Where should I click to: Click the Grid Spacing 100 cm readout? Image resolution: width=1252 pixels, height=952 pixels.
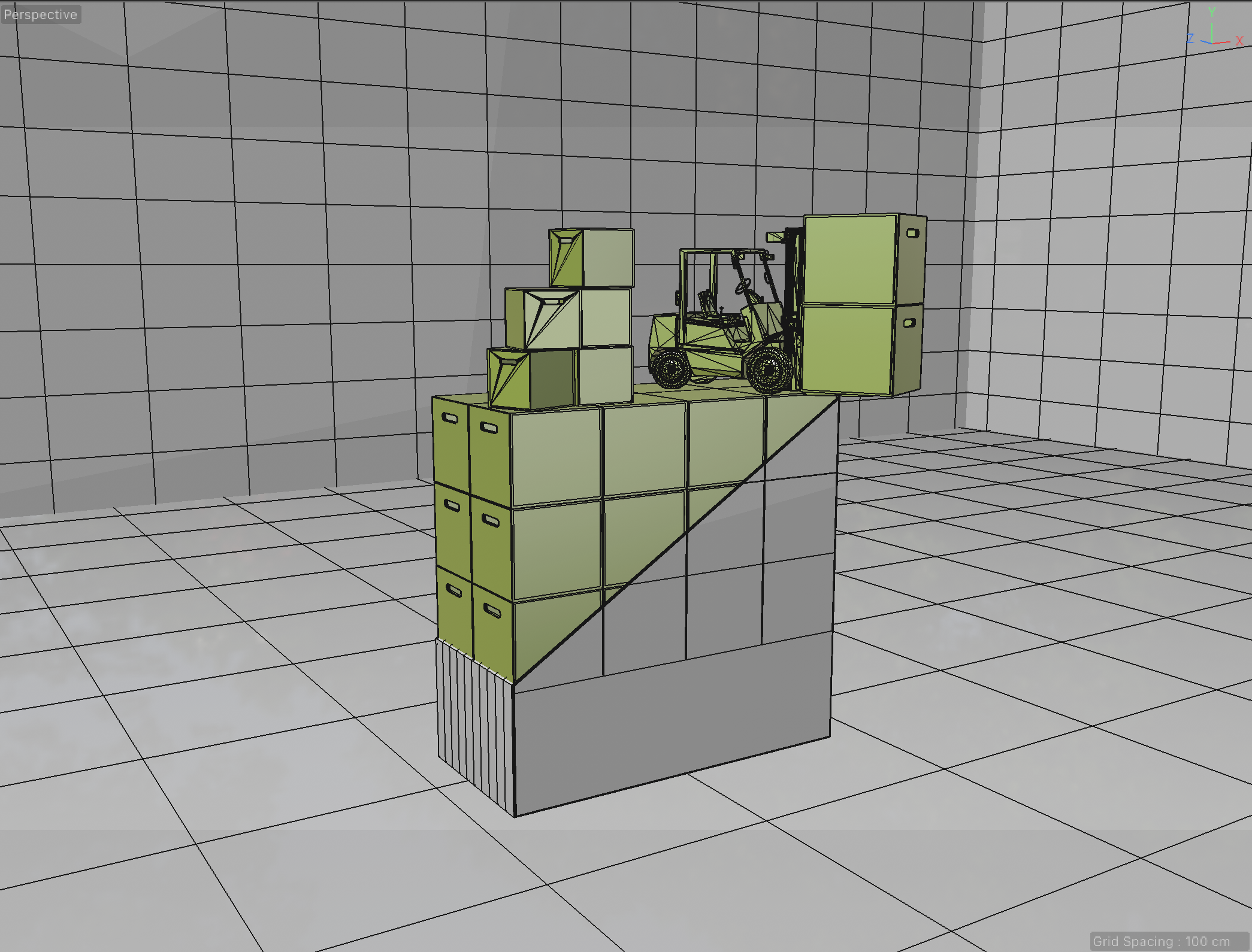1160,941
